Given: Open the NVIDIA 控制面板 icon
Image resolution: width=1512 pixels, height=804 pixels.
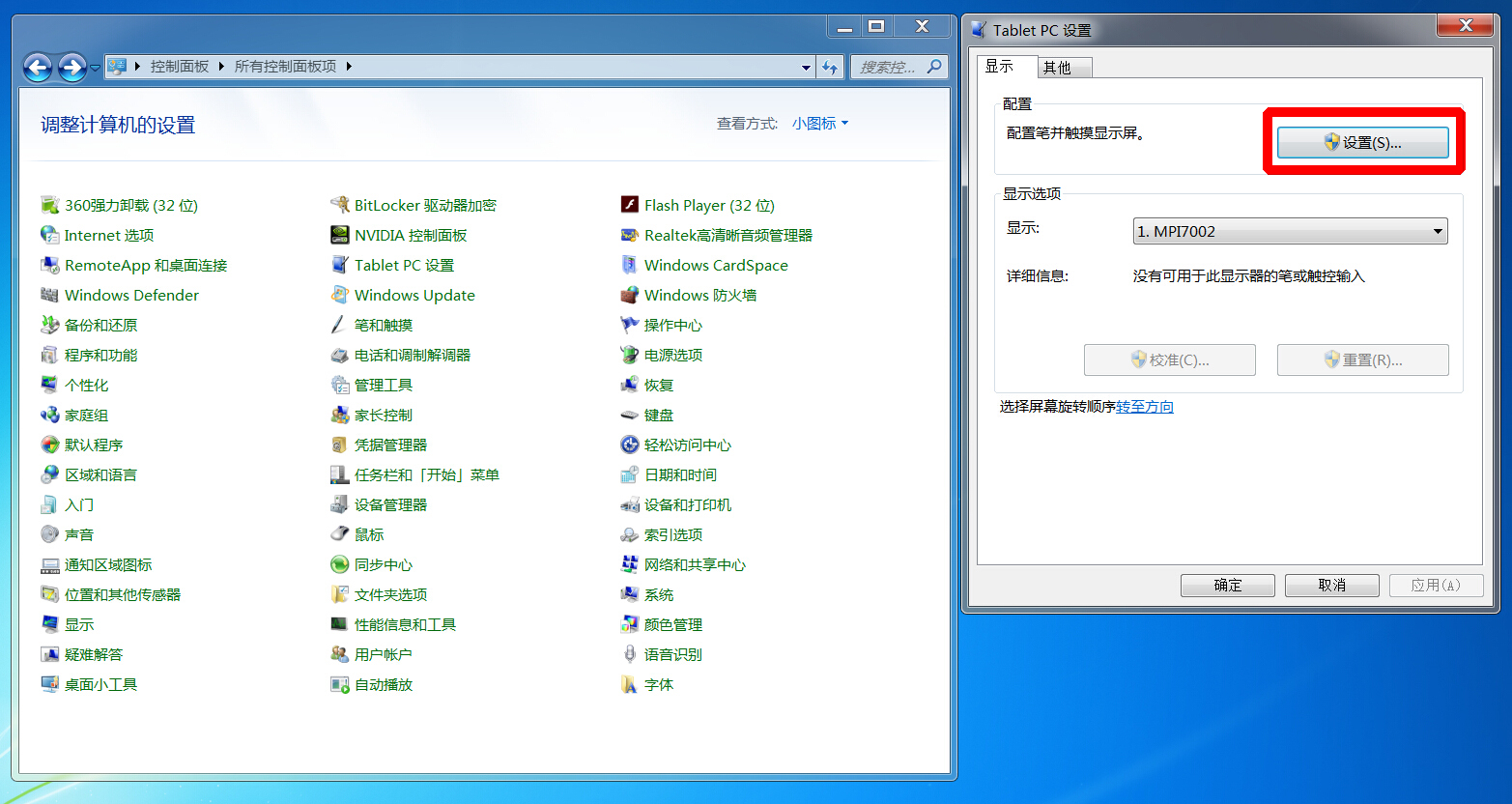Looking at the screenshot, I should click(339, 235).
